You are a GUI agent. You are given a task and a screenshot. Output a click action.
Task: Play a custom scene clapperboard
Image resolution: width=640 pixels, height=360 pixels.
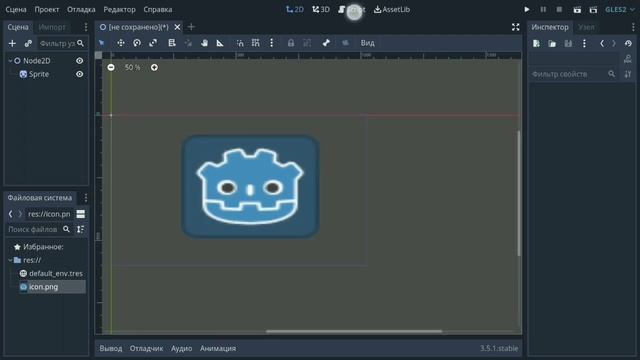coord(593,9)
